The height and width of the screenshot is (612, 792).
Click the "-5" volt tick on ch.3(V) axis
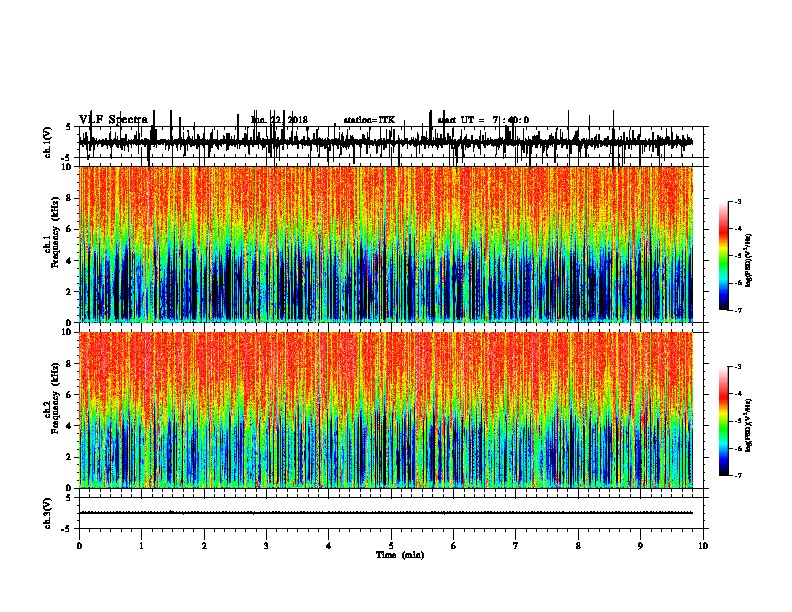pyautogui.click(x=67, y=529)
